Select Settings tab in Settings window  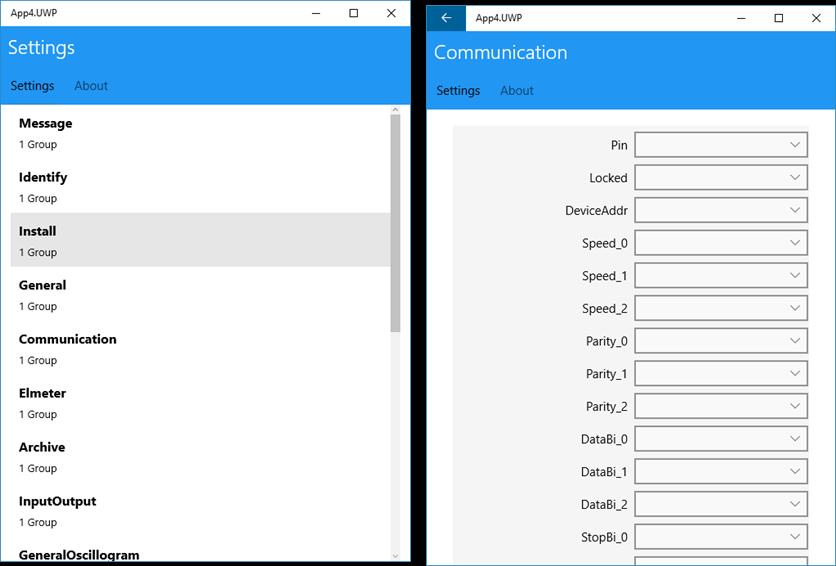[x=32, y=86]
